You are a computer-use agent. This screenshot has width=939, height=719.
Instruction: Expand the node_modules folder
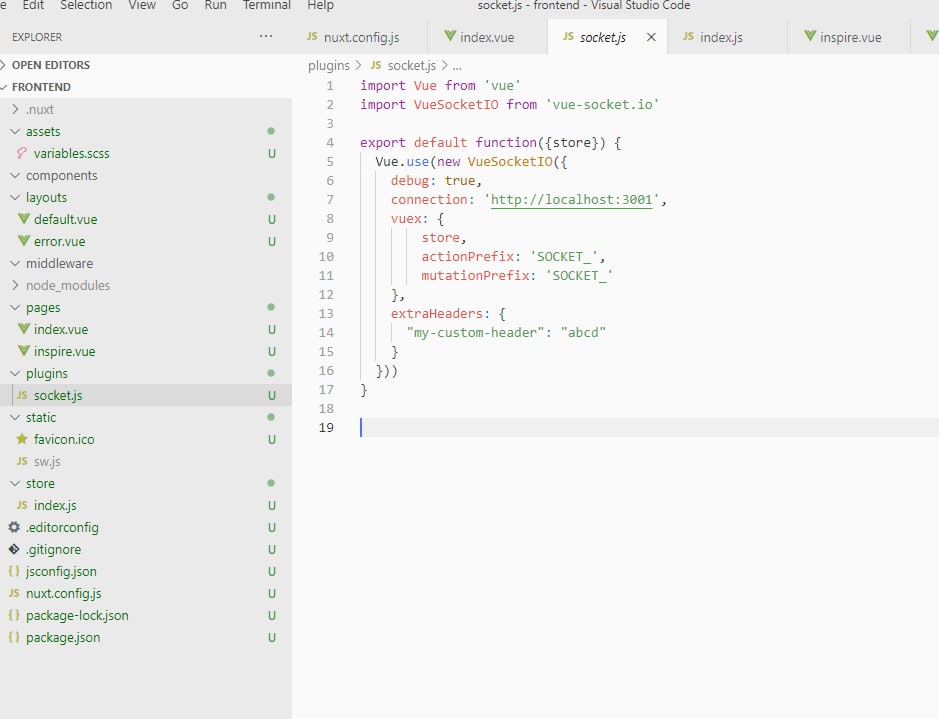click(x=16, y=286)
